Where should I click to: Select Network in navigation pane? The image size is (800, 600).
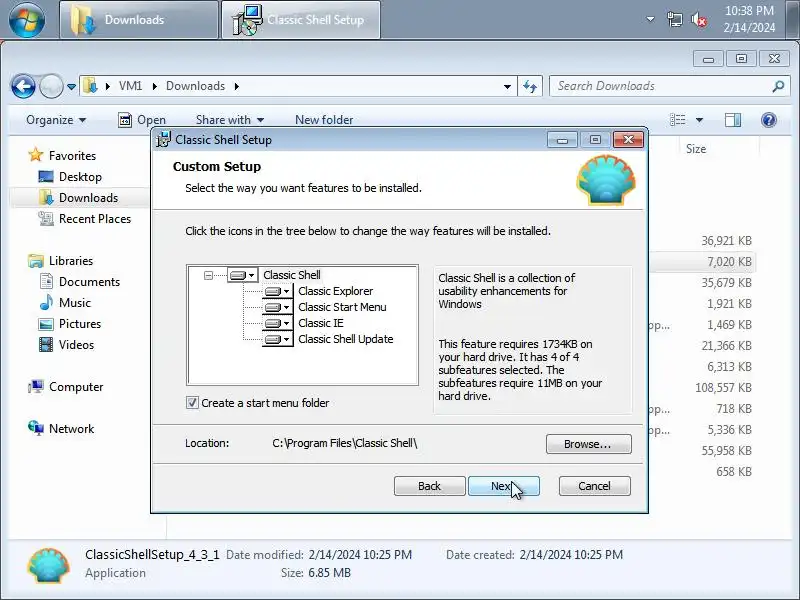71,429
